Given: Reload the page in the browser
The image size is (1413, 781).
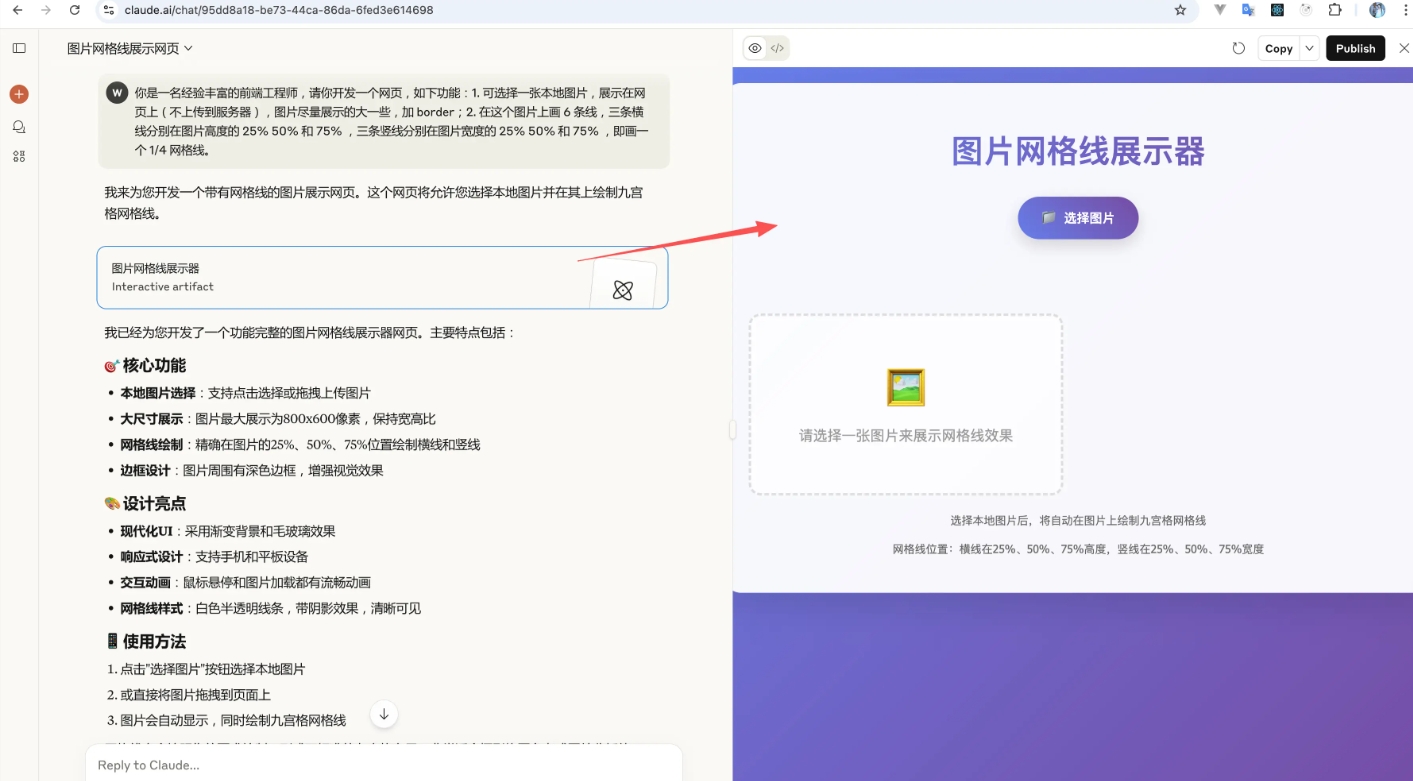Looking at the screenshot, I should (75, 10).
